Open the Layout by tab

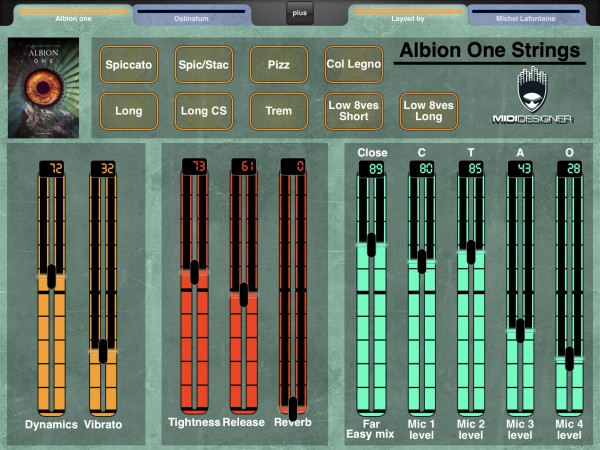click(408, 16)
